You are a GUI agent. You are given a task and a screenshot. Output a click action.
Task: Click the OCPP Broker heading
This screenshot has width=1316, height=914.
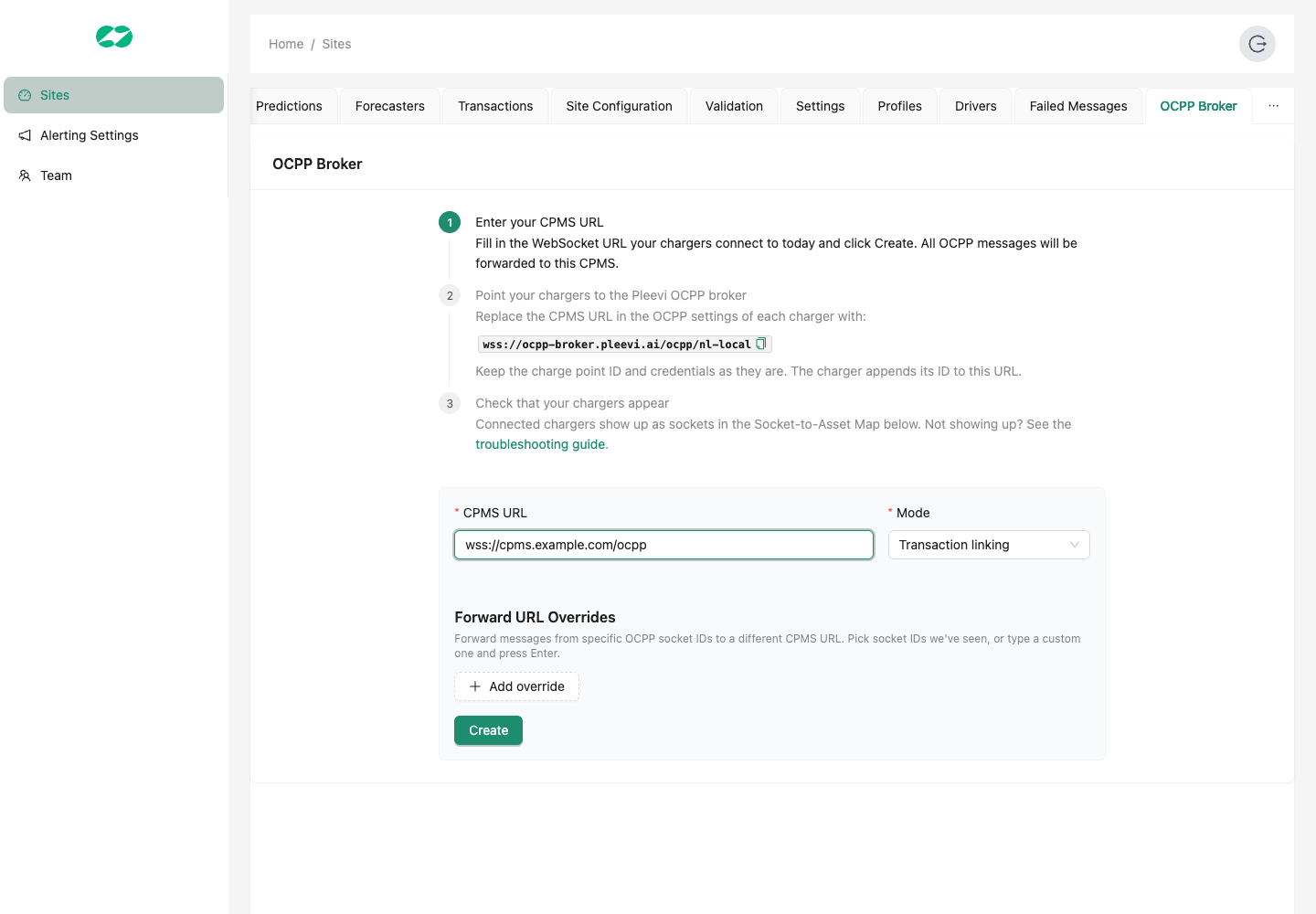click(317, 164)
